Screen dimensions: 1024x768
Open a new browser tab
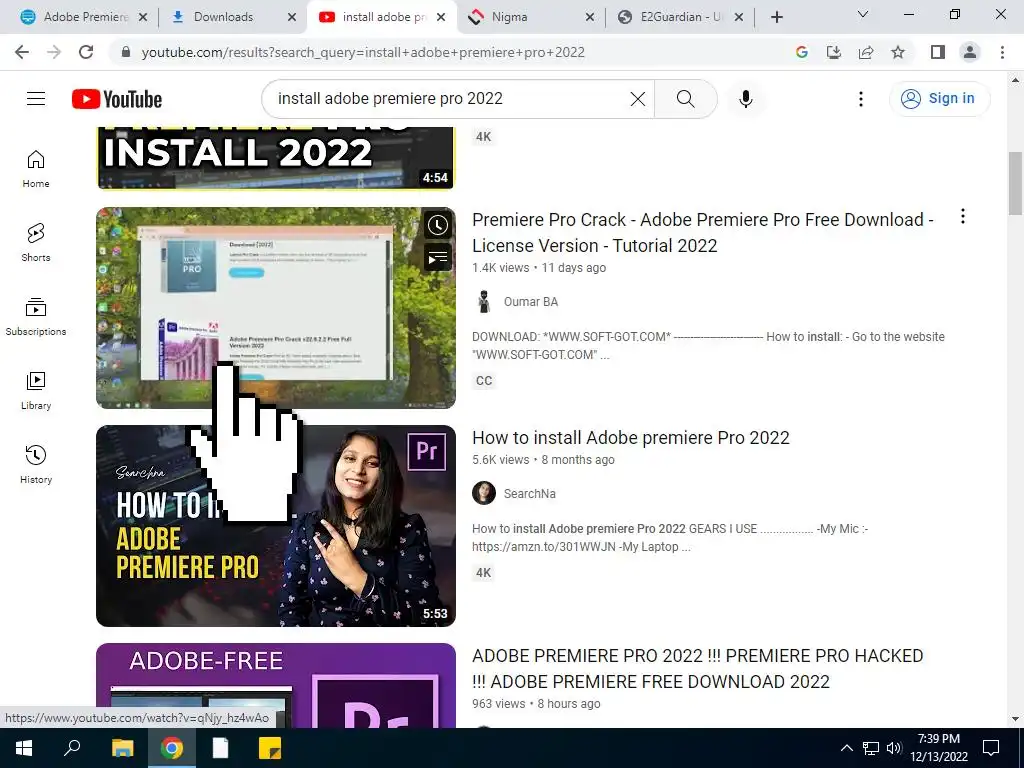(x=776, y=17)
